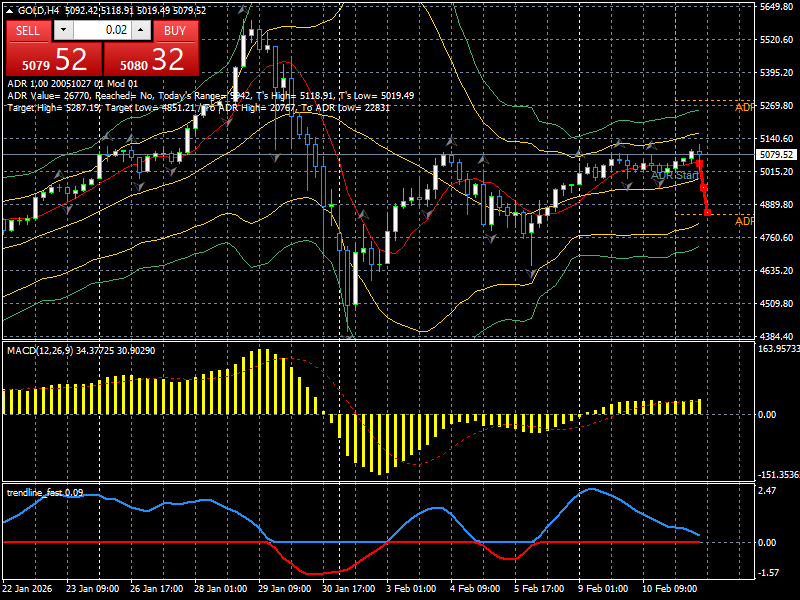The height and width of the screenshot is (600, 800).
Task: Select the orange ADR label near 5269.80 level
Action: coord(744,107)
